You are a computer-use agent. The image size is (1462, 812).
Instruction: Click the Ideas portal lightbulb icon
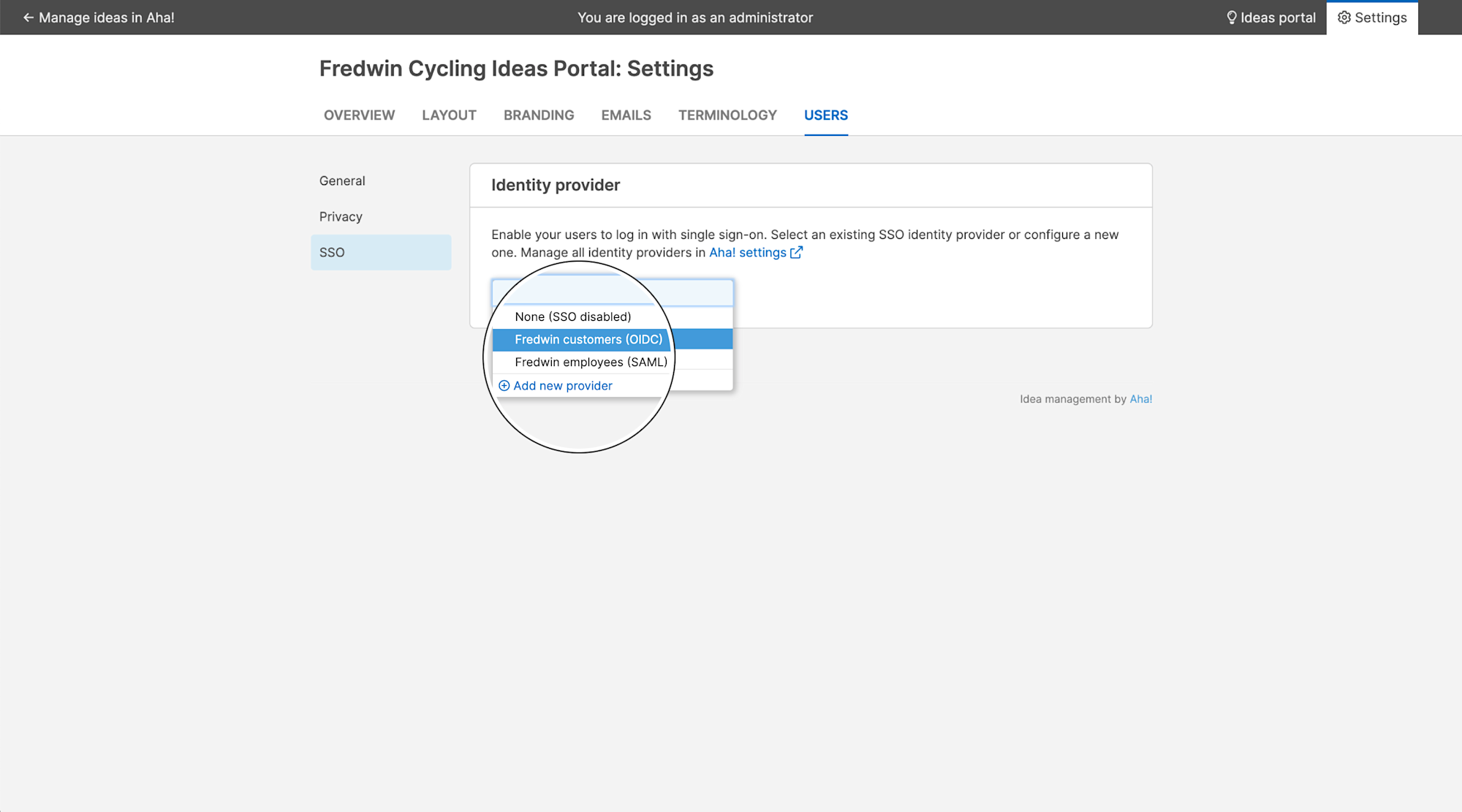pyautogui.click(x=1231, y=18)
